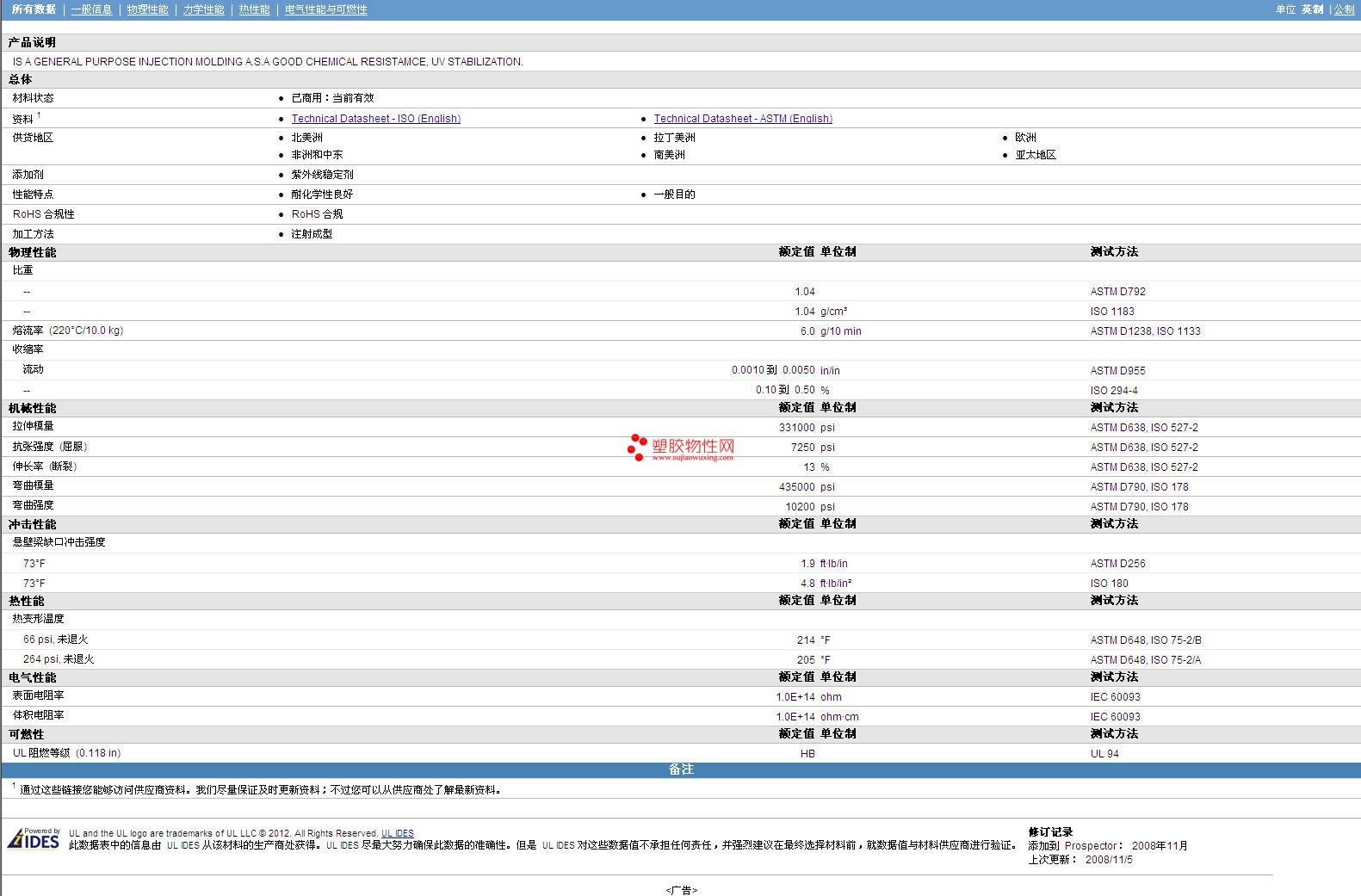Click the UL IDES footer link

397,833
